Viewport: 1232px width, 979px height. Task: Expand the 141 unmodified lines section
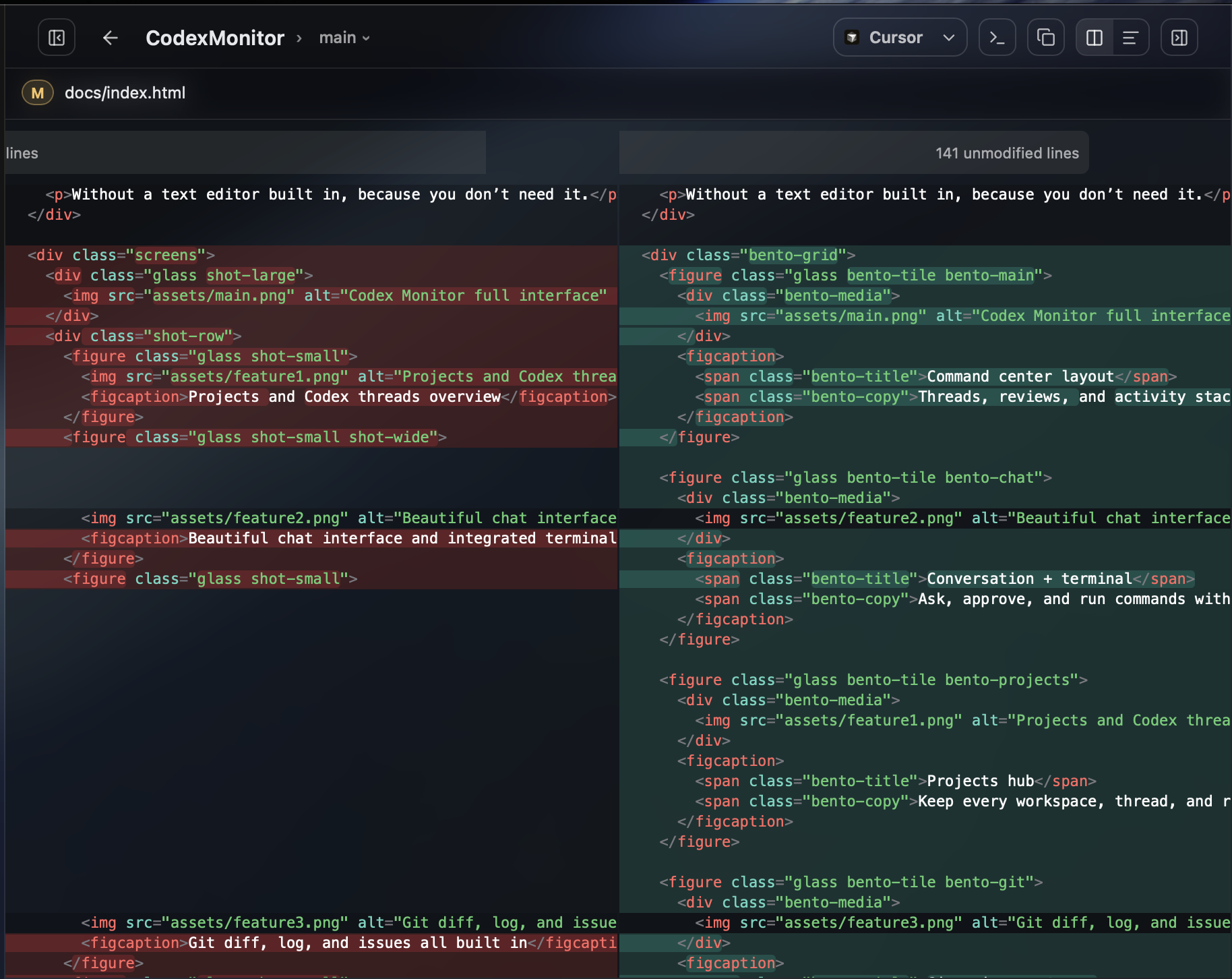coord(1006,152)
